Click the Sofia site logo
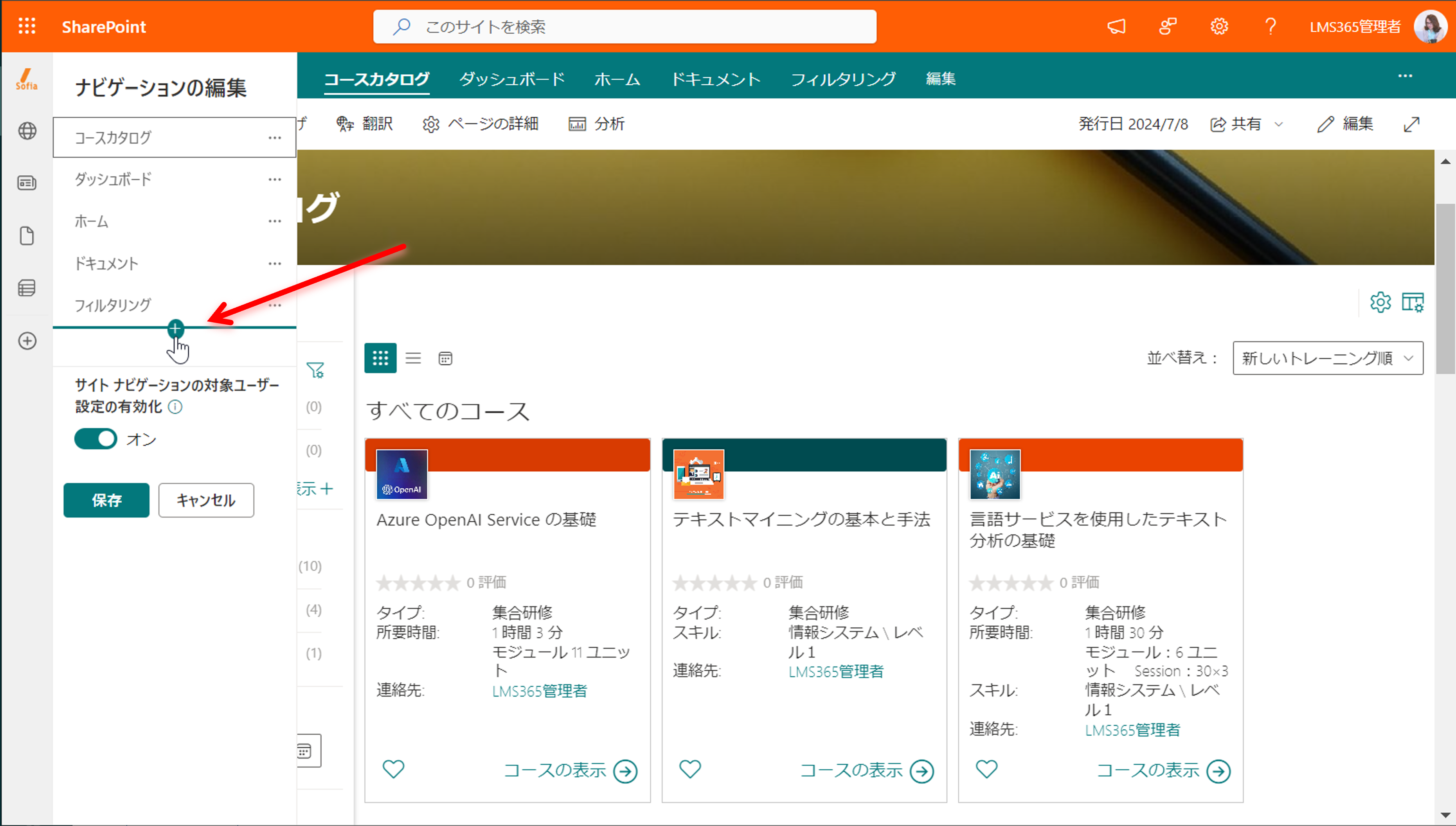 (27, 79)
